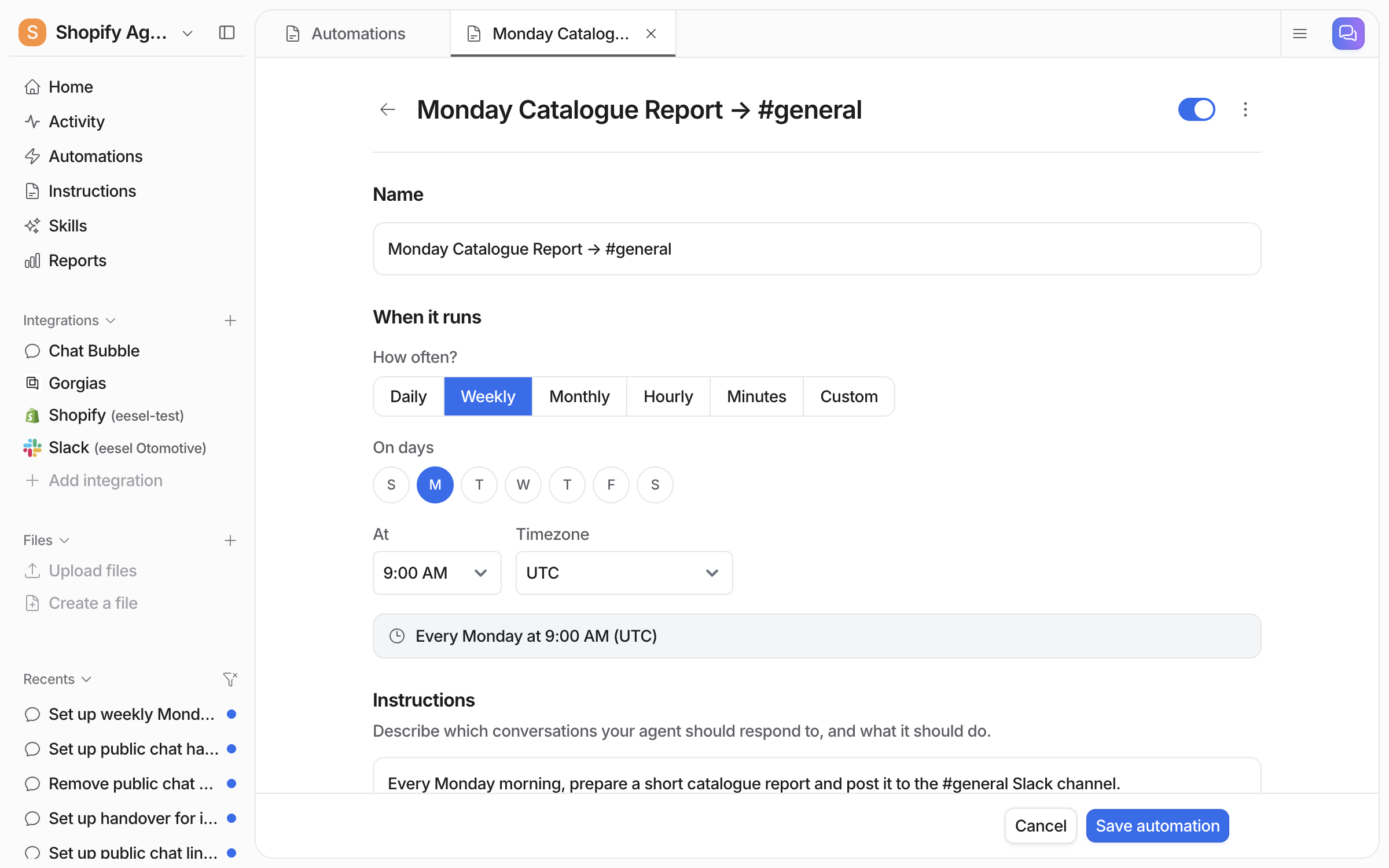
Task: Open the purple chat assistant icon
Action: pyautogui.click(x=1348, y=34)
